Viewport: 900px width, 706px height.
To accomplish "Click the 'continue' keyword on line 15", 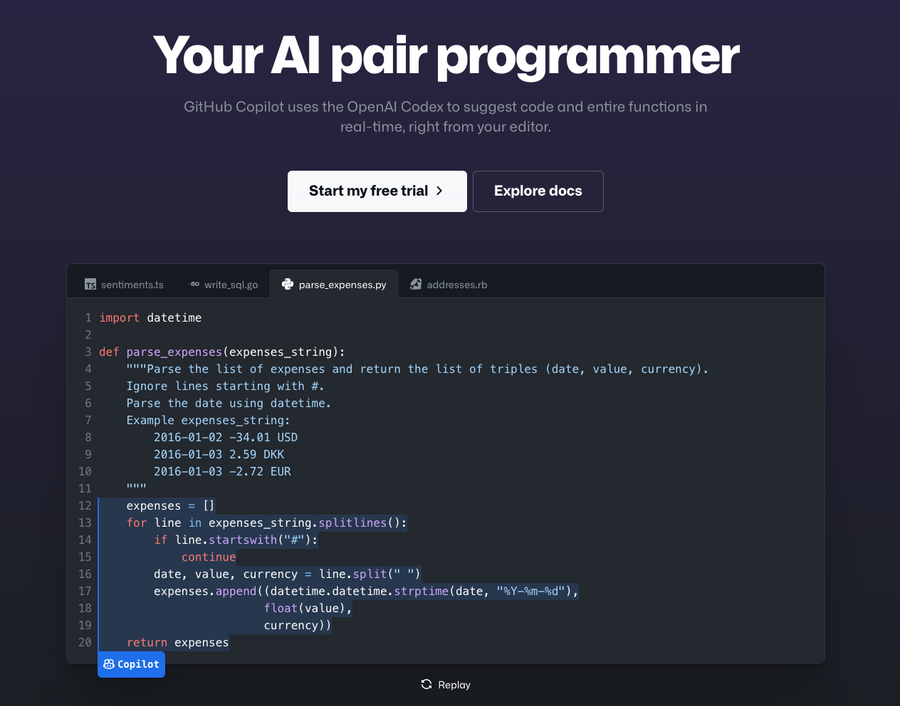I will [x=208, y=557].
